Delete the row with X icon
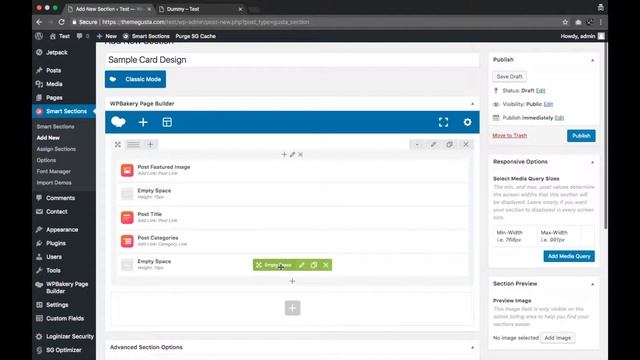The width and height of the screenshot is (640, 360). click(466, 144)
